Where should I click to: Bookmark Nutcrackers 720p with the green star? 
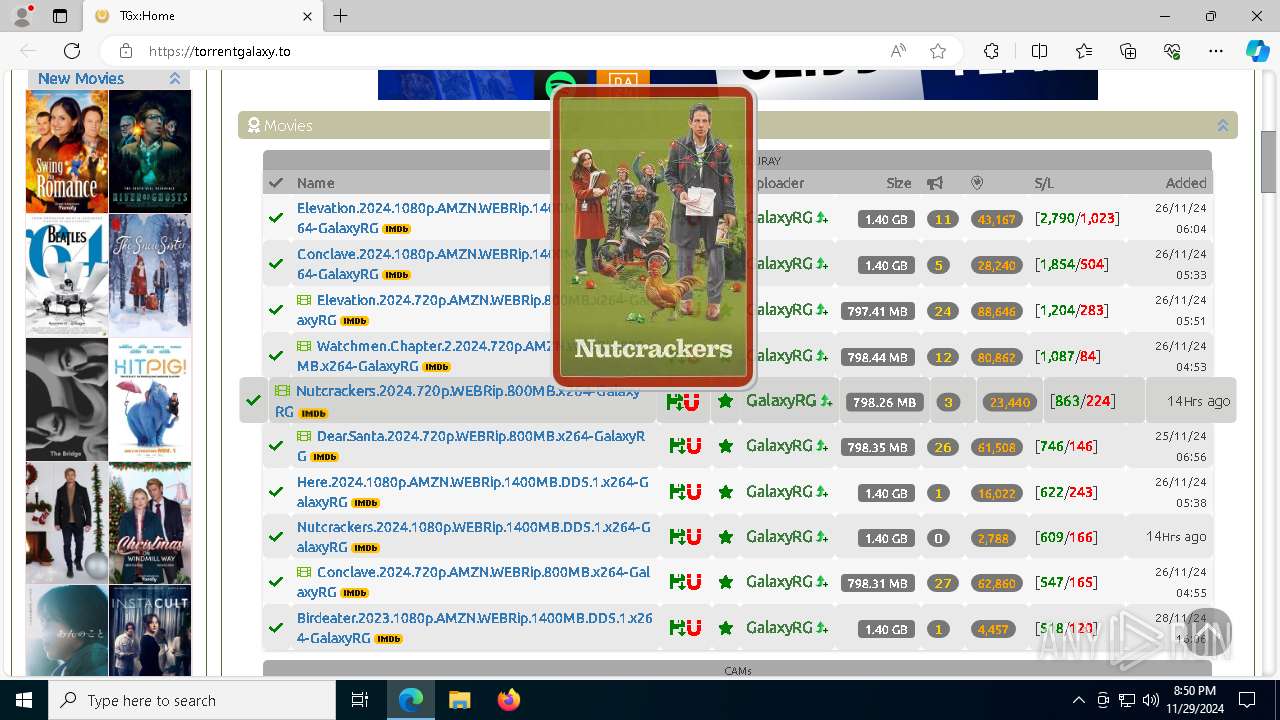[725, 401]
